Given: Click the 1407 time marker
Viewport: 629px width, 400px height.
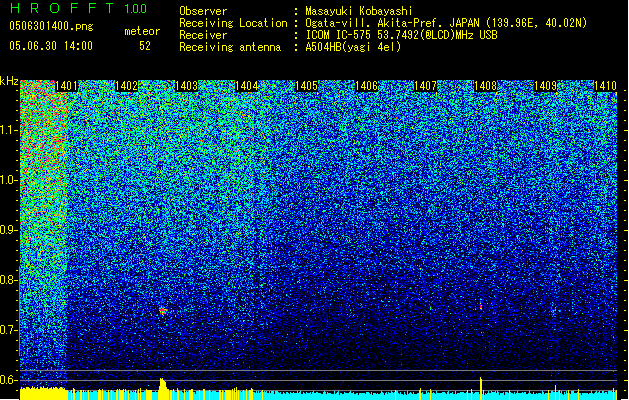Looking at the screenshot, I should click(425, 86).
